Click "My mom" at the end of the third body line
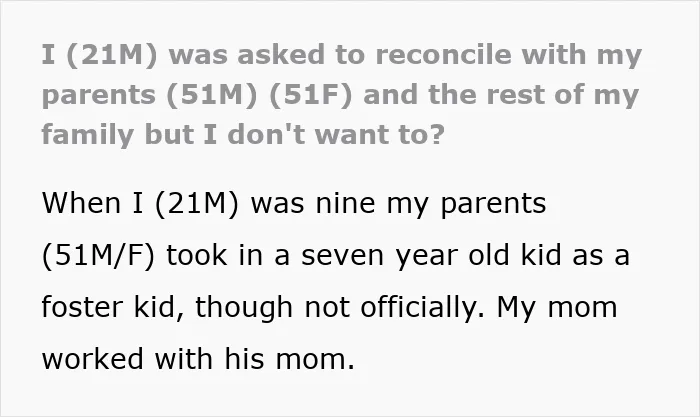This screenshot has height=417, width=700. point(557,308)
